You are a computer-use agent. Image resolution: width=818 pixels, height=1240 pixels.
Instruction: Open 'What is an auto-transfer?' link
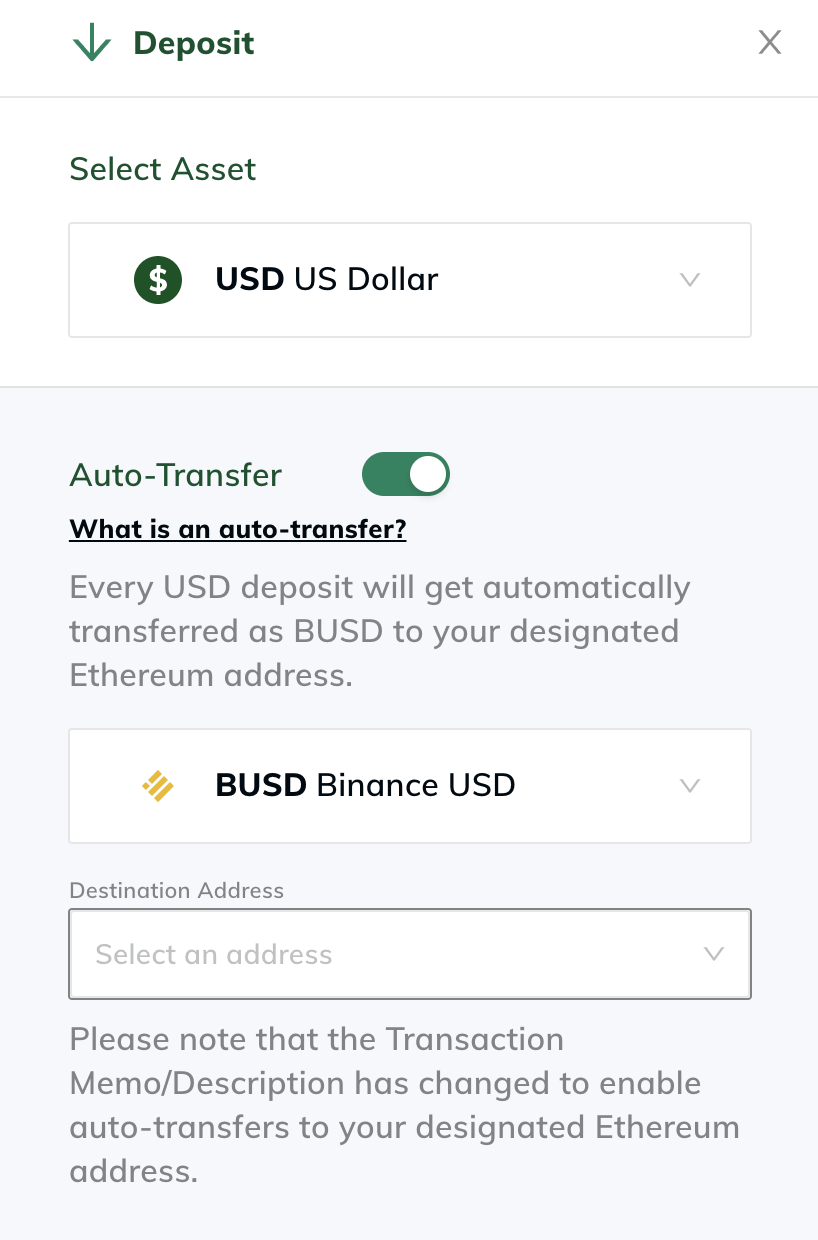click(238, 529)
